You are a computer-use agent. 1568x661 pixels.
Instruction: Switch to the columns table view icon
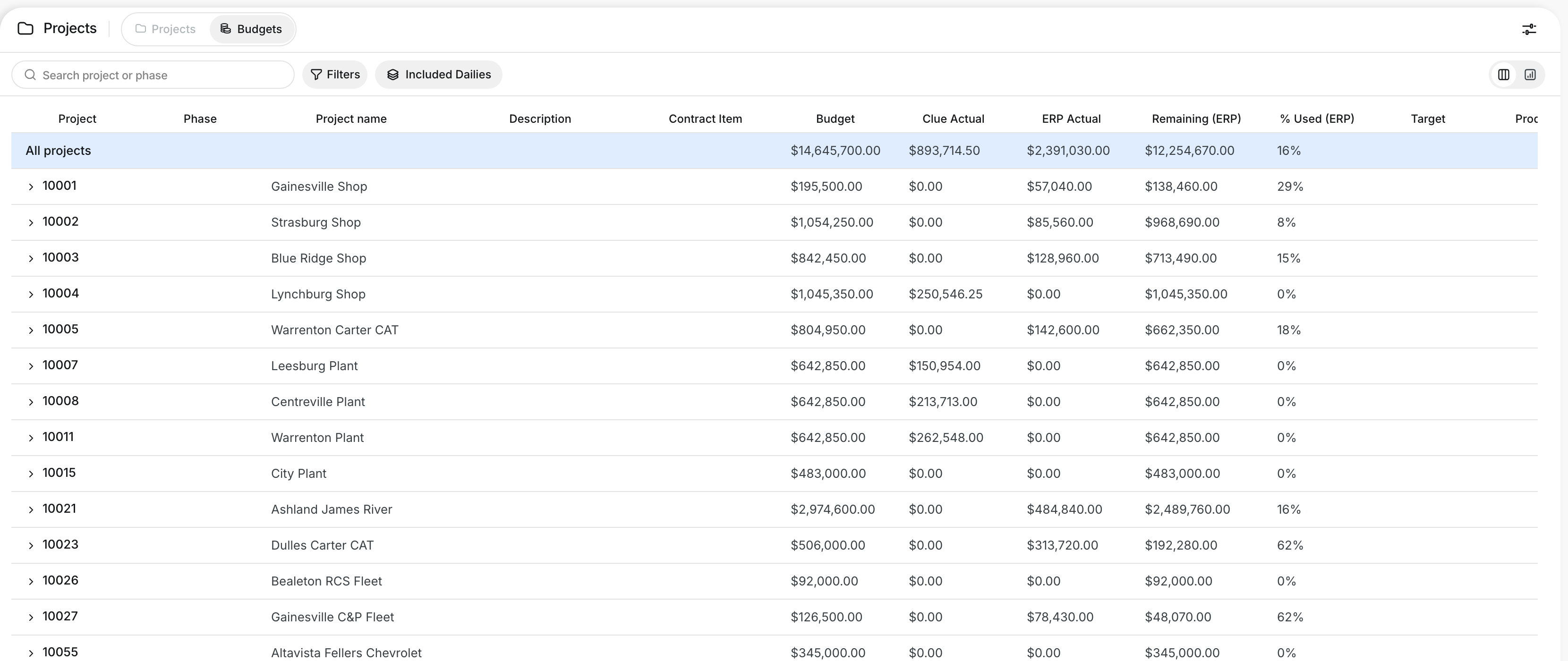pos(1503,74)
